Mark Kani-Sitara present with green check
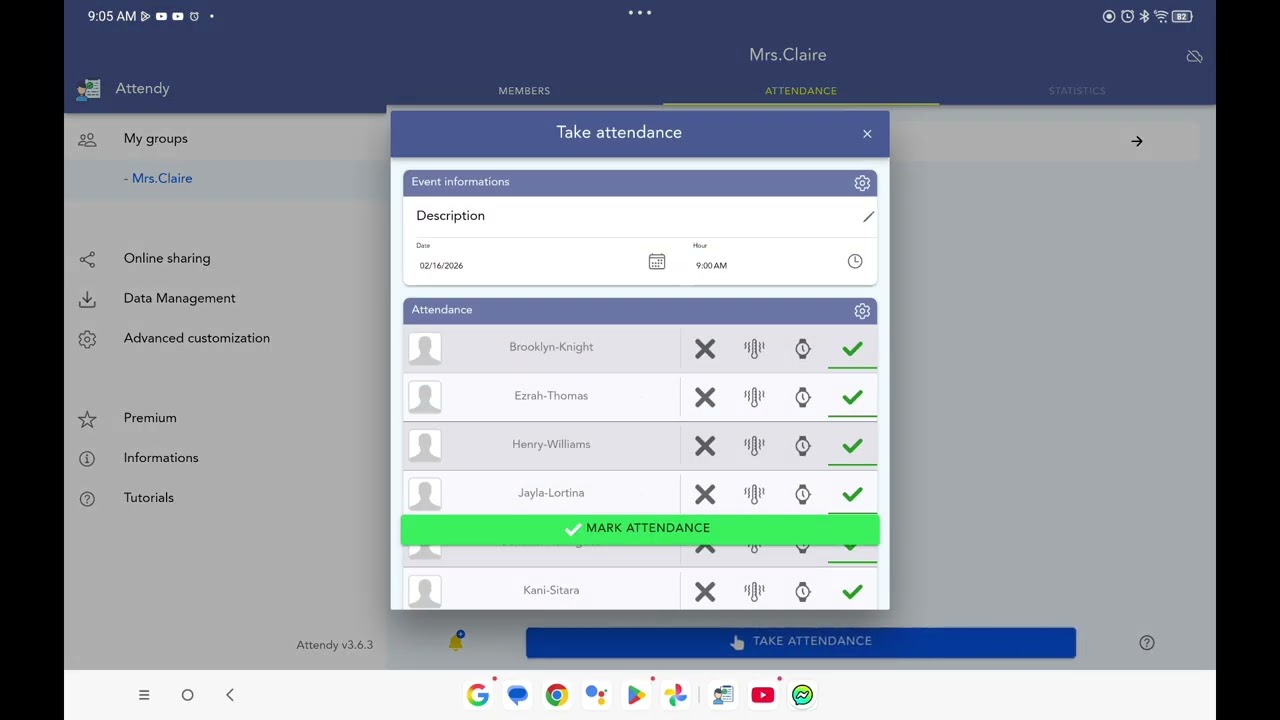The height and width of the screenshot is (720, 1280). (852, 591)
